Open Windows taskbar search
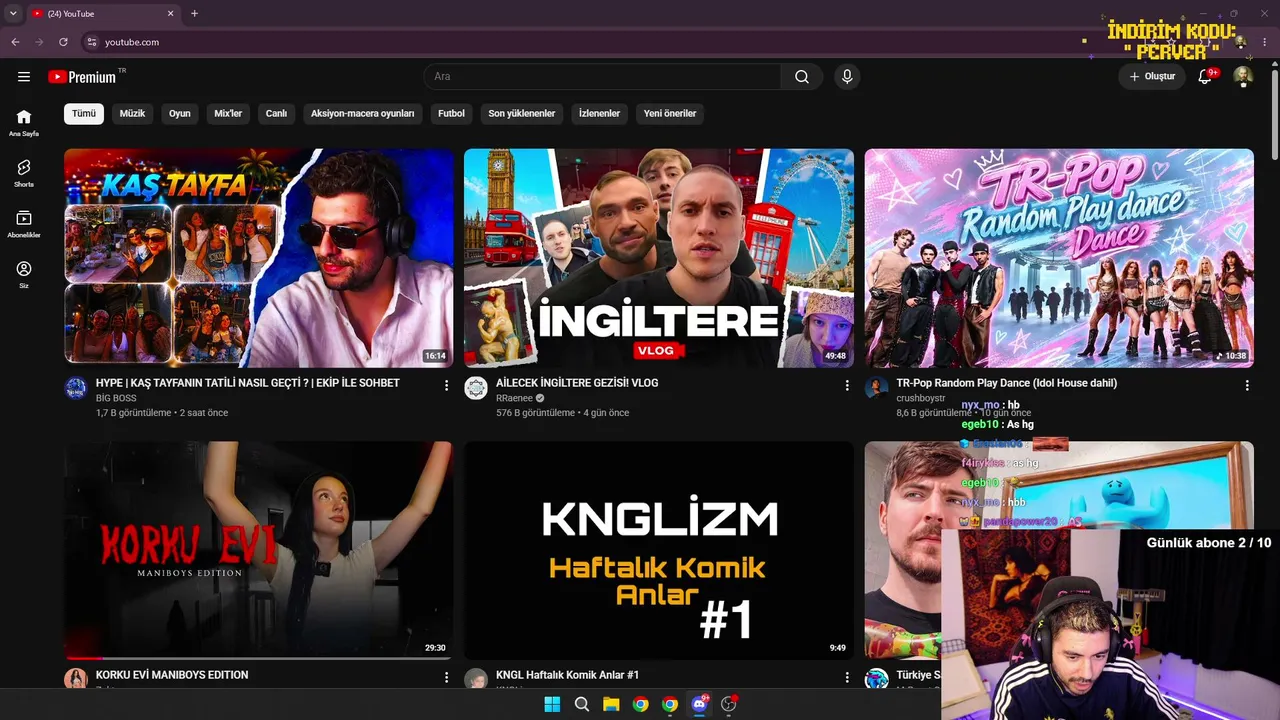Image resolution: width=1280 pixels, height=720 pixels. click(582, 704)
